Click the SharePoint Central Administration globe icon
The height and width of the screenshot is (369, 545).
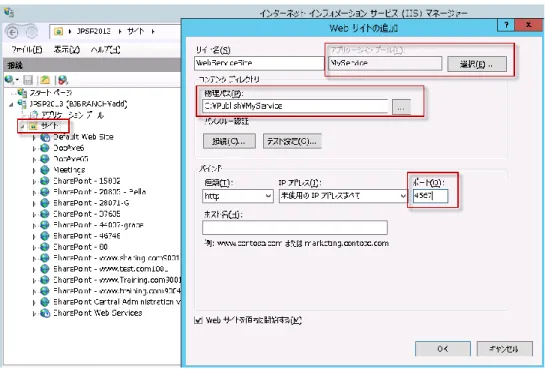click(x=45, y=302)
